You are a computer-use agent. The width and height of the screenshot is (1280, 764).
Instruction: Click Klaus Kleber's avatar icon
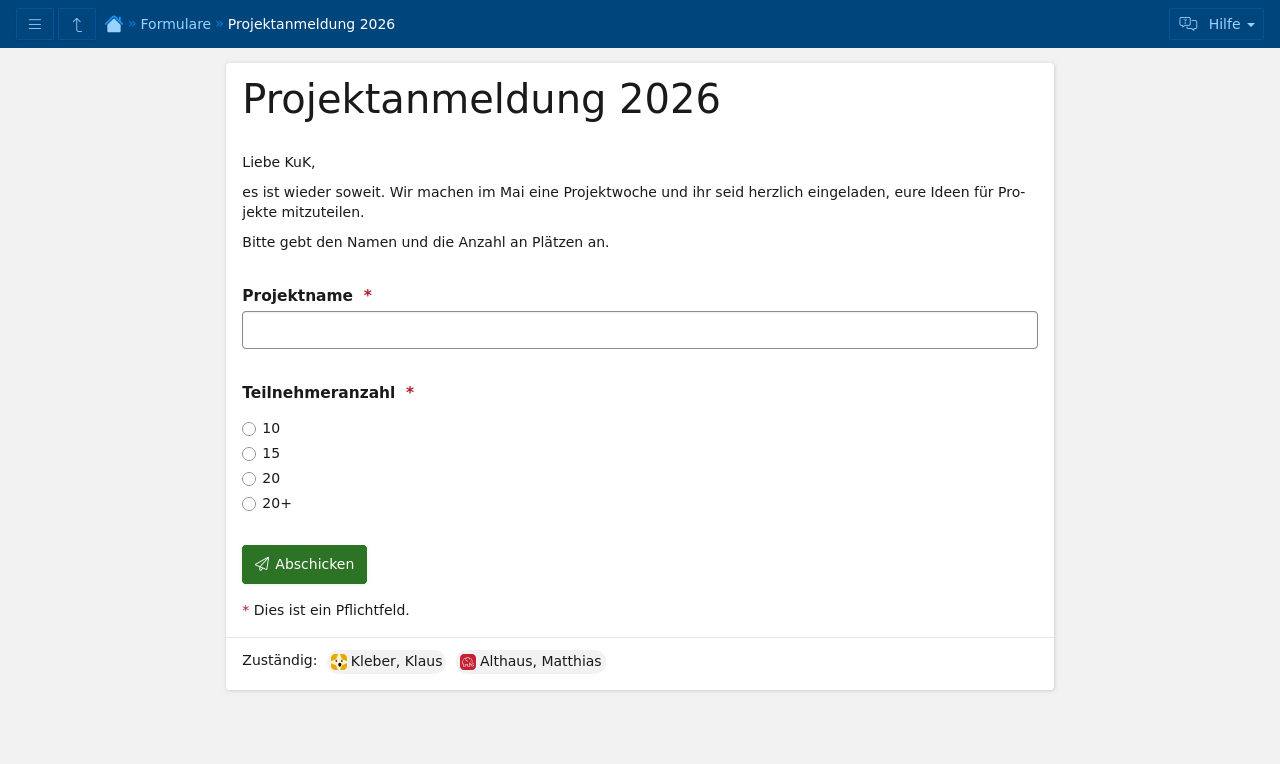[x=339, y=662]
